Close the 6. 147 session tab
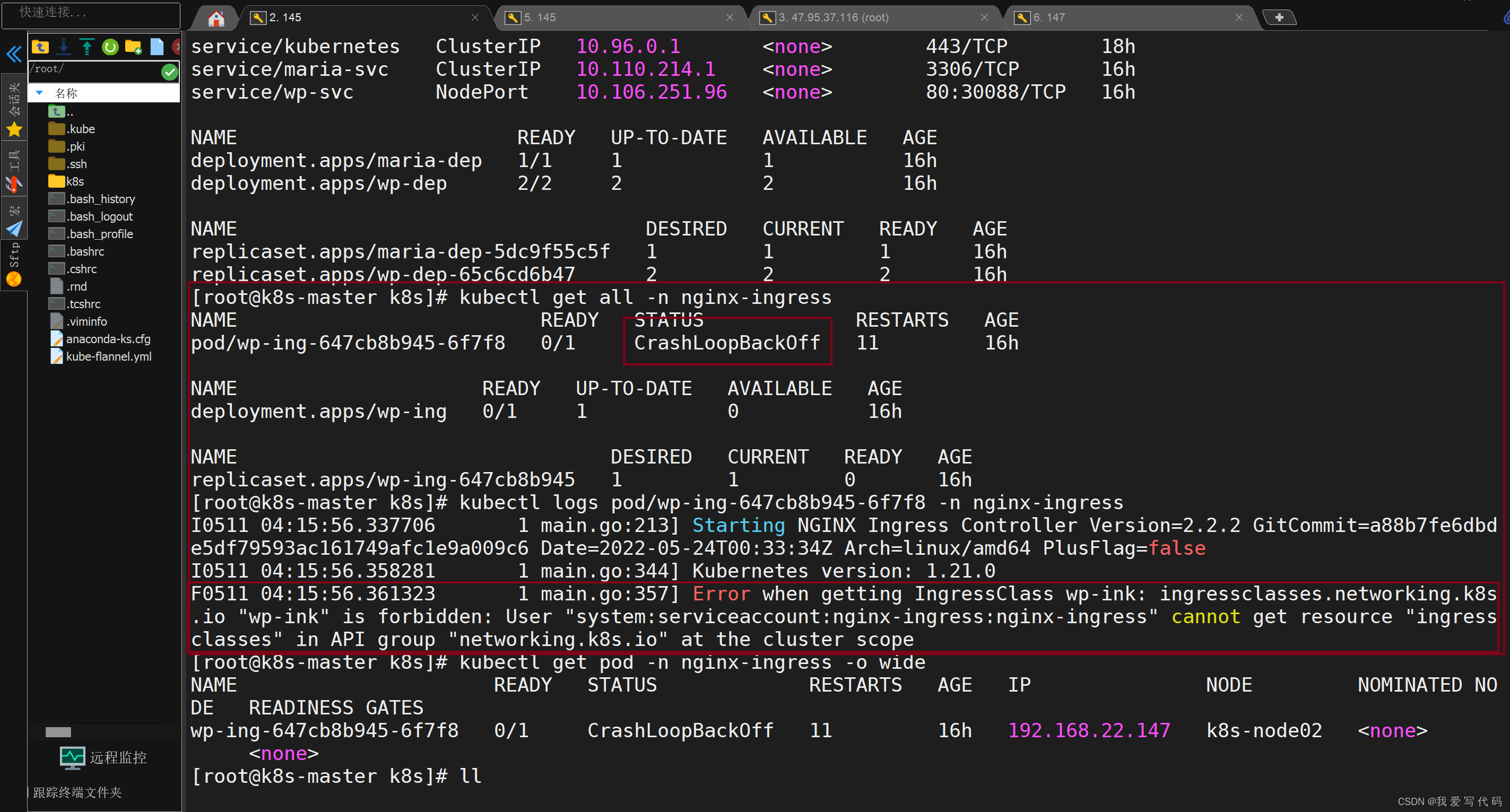The width and height of the screenshot is (1510, 812). pyautogui.click(x=1238, y=18)
